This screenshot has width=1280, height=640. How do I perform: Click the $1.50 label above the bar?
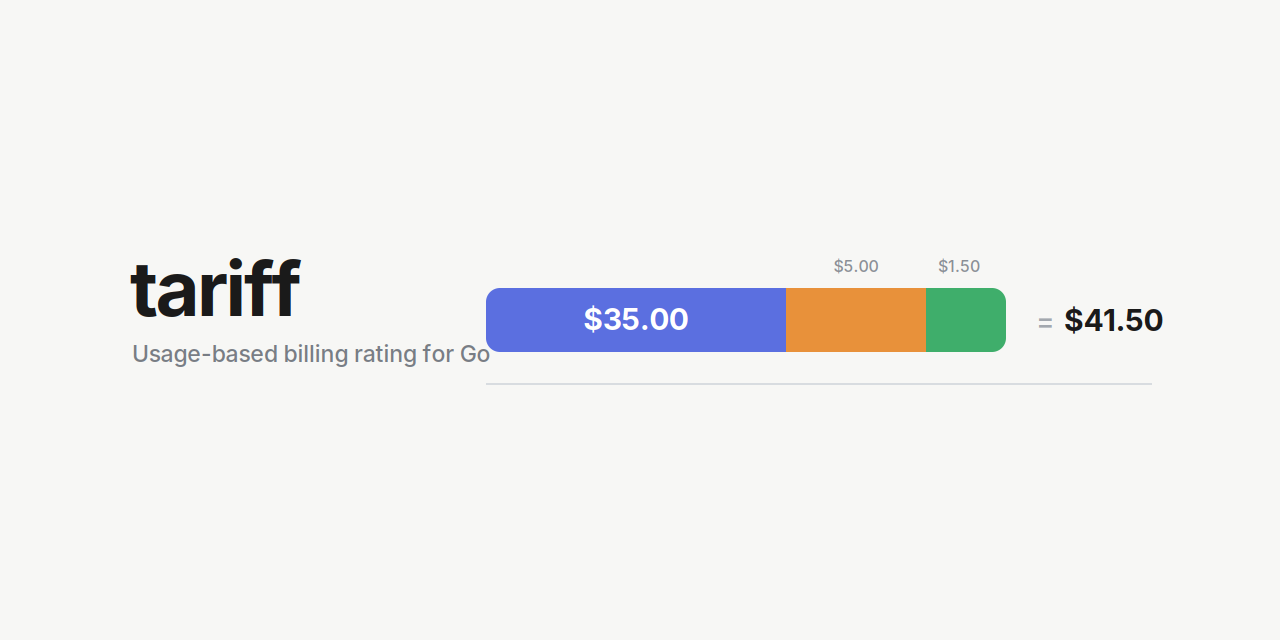[x=959, y=266]
